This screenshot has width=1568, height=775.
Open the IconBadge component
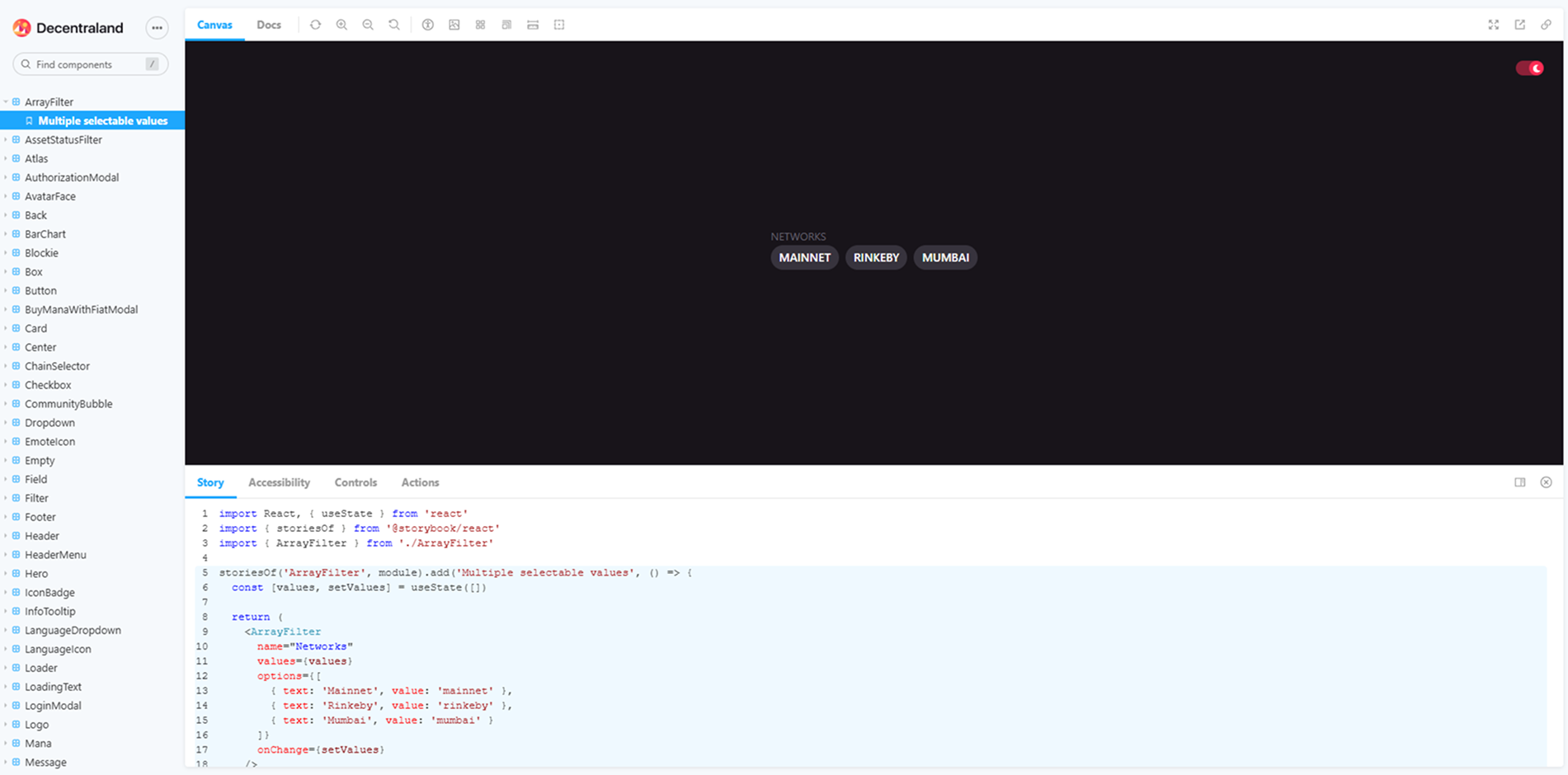coord(49,593)
